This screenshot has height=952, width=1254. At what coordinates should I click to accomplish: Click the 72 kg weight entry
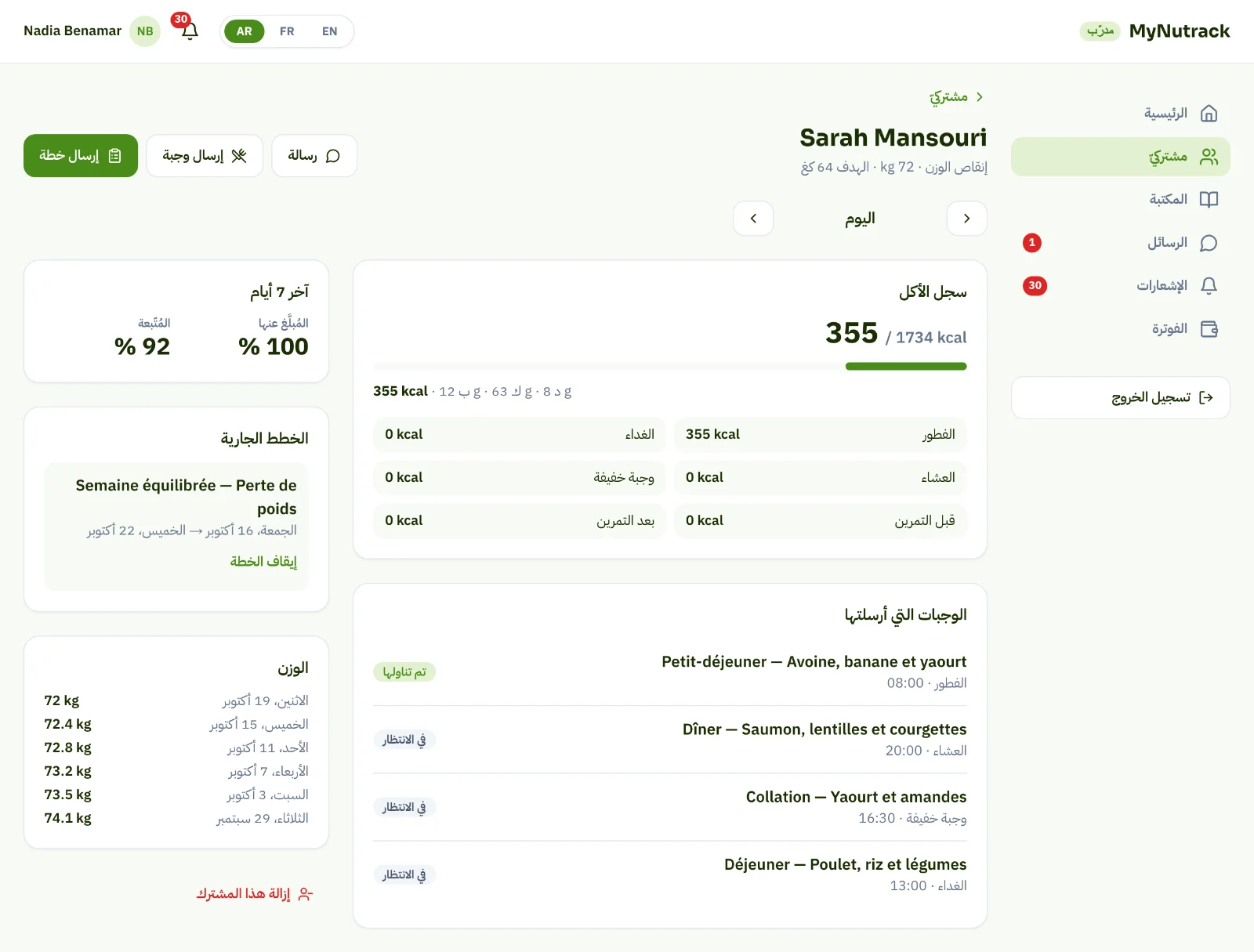(x=176, y=700)
